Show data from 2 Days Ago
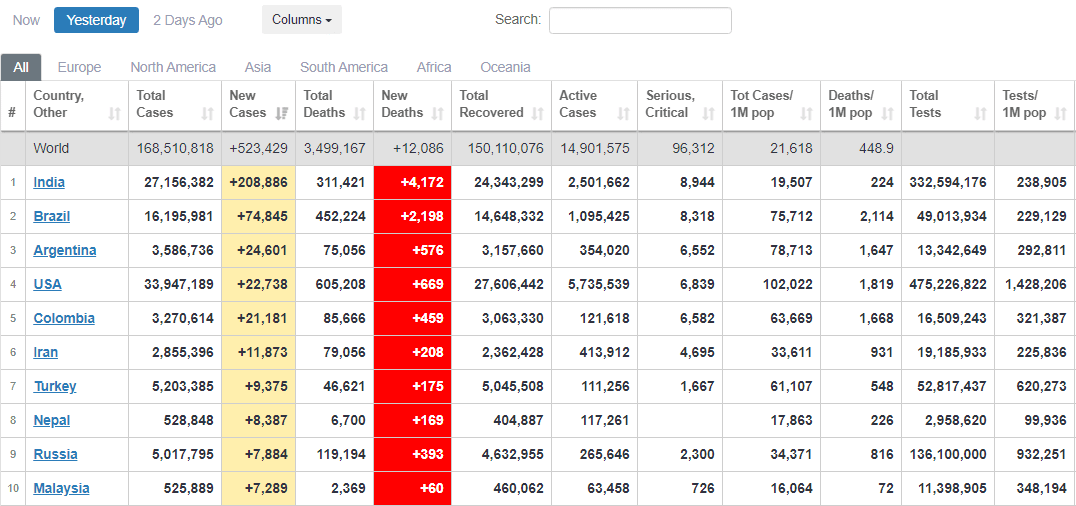1076x506 pixels. [x=188, y=20]
